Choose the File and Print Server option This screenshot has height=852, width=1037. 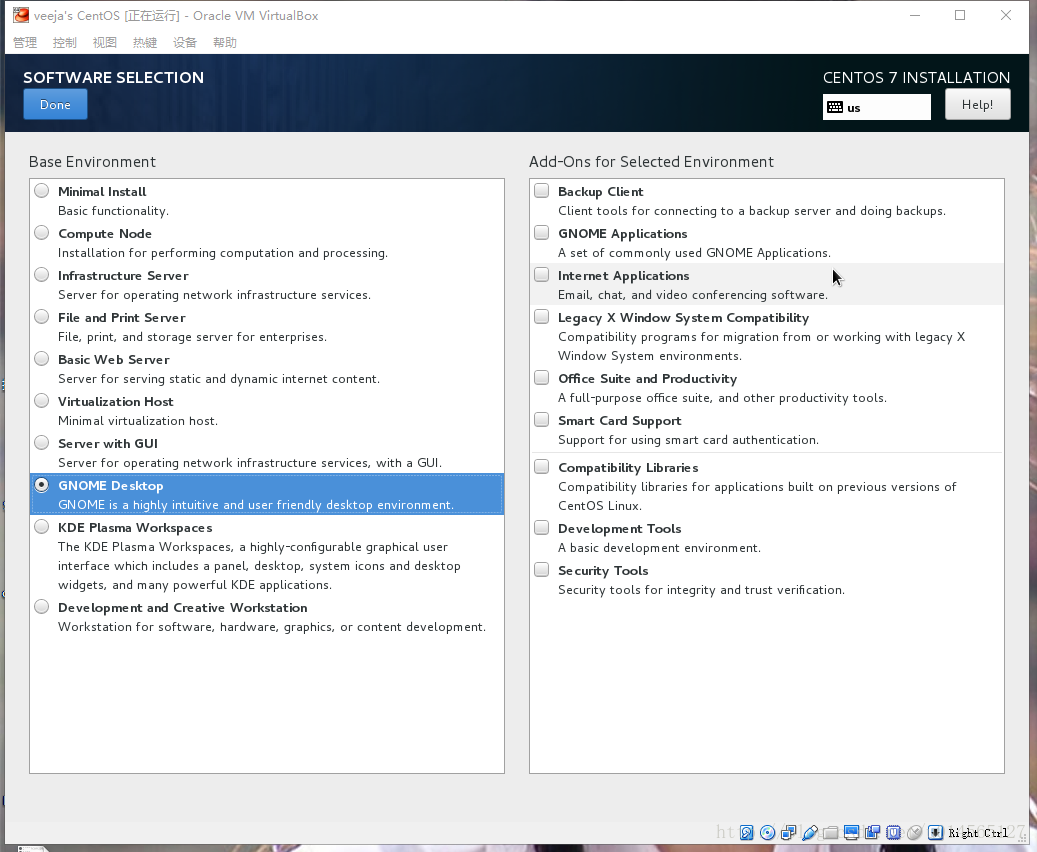tap(42, 317)
